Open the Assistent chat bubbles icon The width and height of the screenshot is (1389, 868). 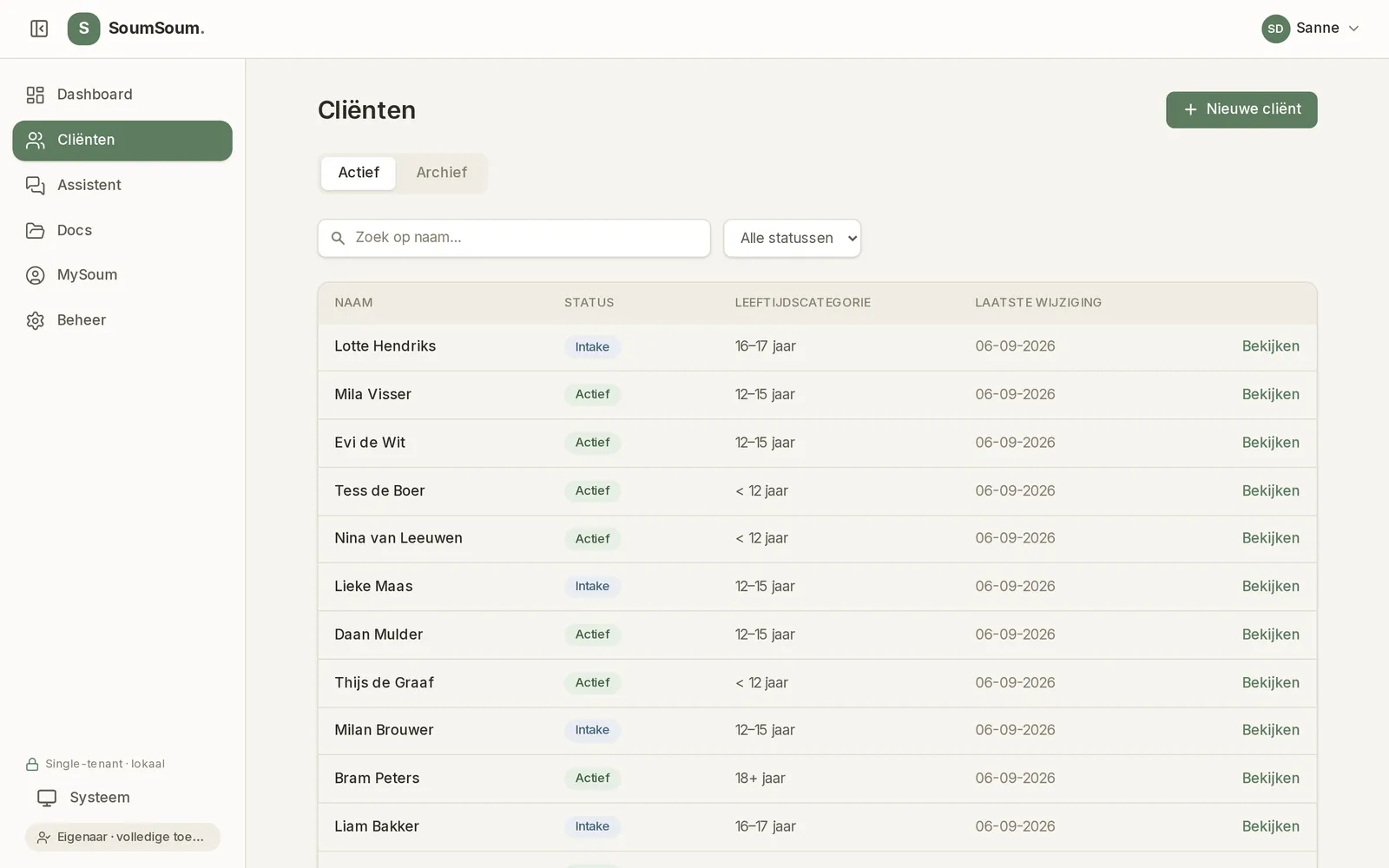[x=36, y=185]
